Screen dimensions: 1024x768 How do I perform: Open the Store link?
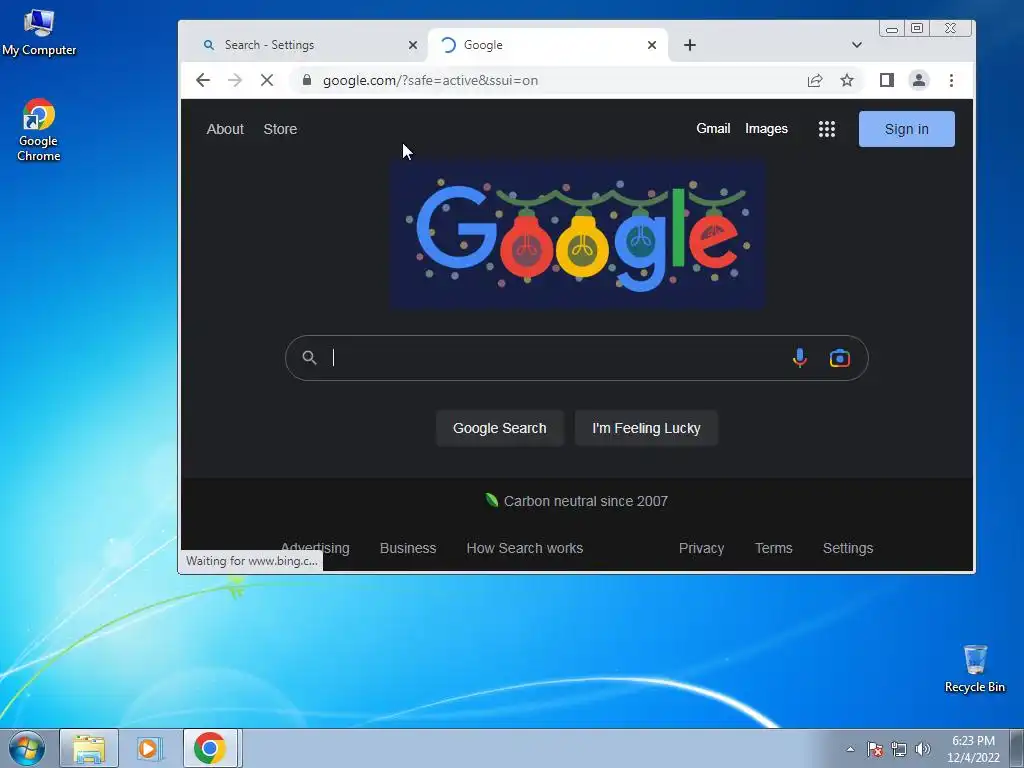280,129
